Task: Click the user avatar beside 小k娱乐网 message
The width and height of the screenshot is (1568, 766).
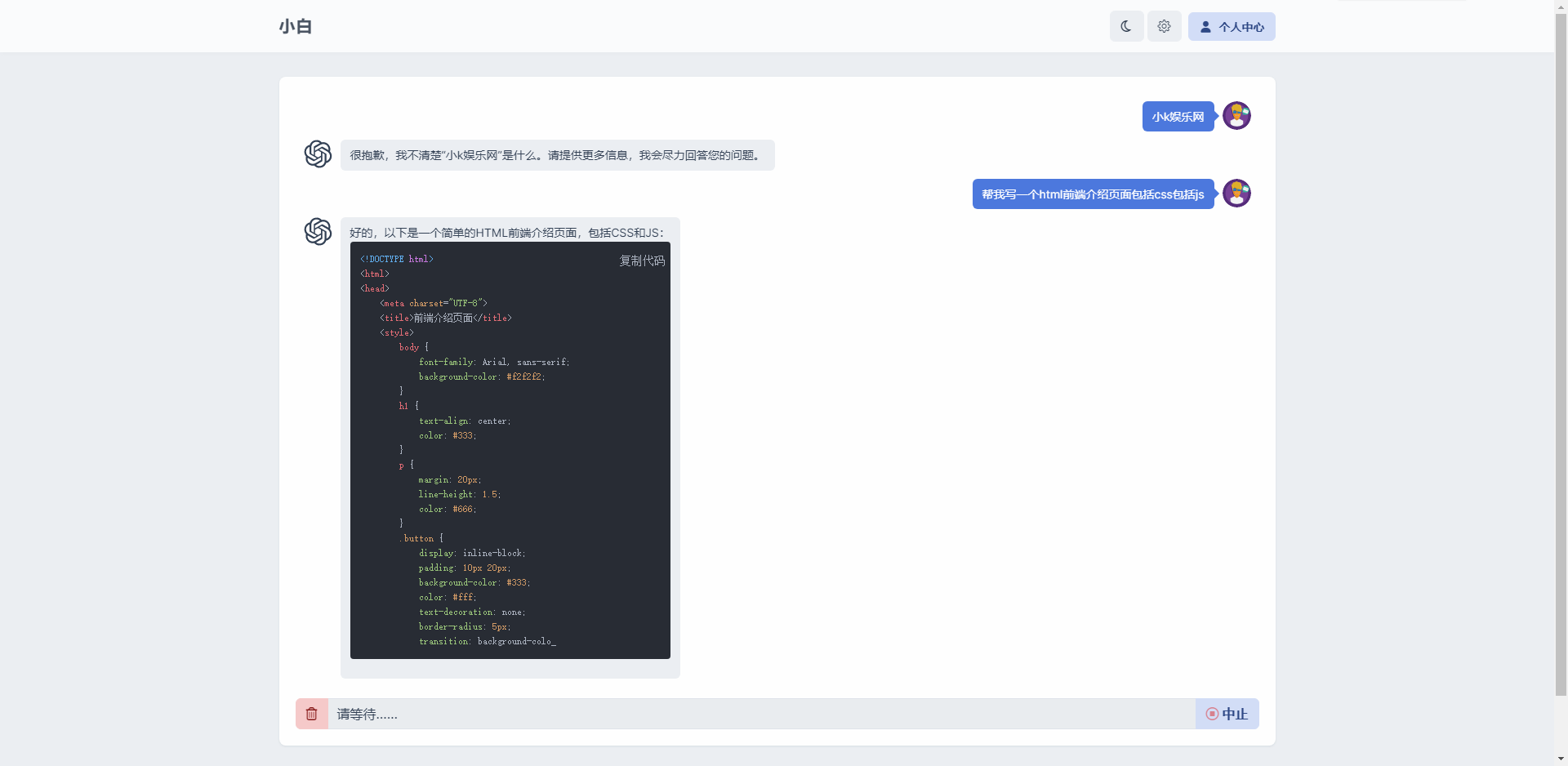Action: click(1236, 116)
